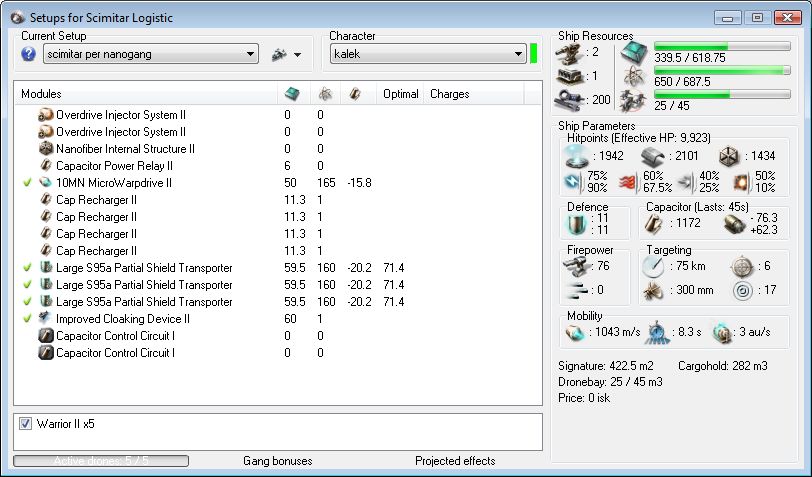Click the calibration icon showing 200

tap(569, 99)
